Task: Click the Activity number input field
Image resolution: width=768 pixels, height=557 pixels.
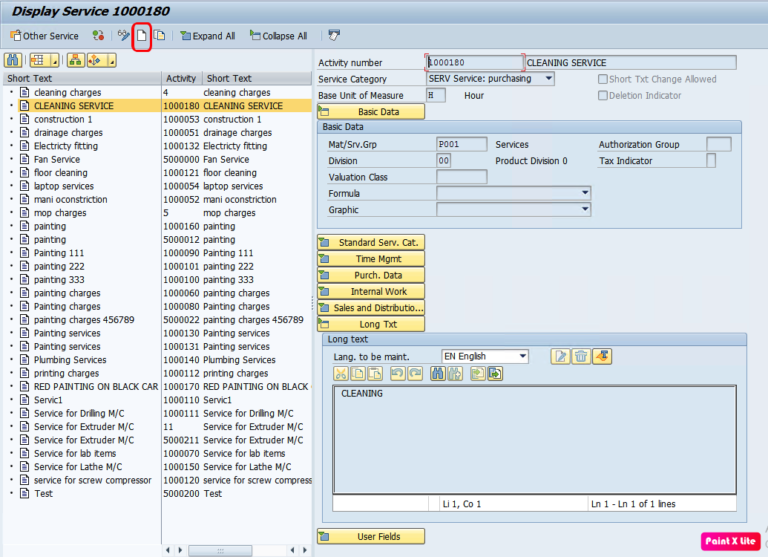Action: pos(474,62)
